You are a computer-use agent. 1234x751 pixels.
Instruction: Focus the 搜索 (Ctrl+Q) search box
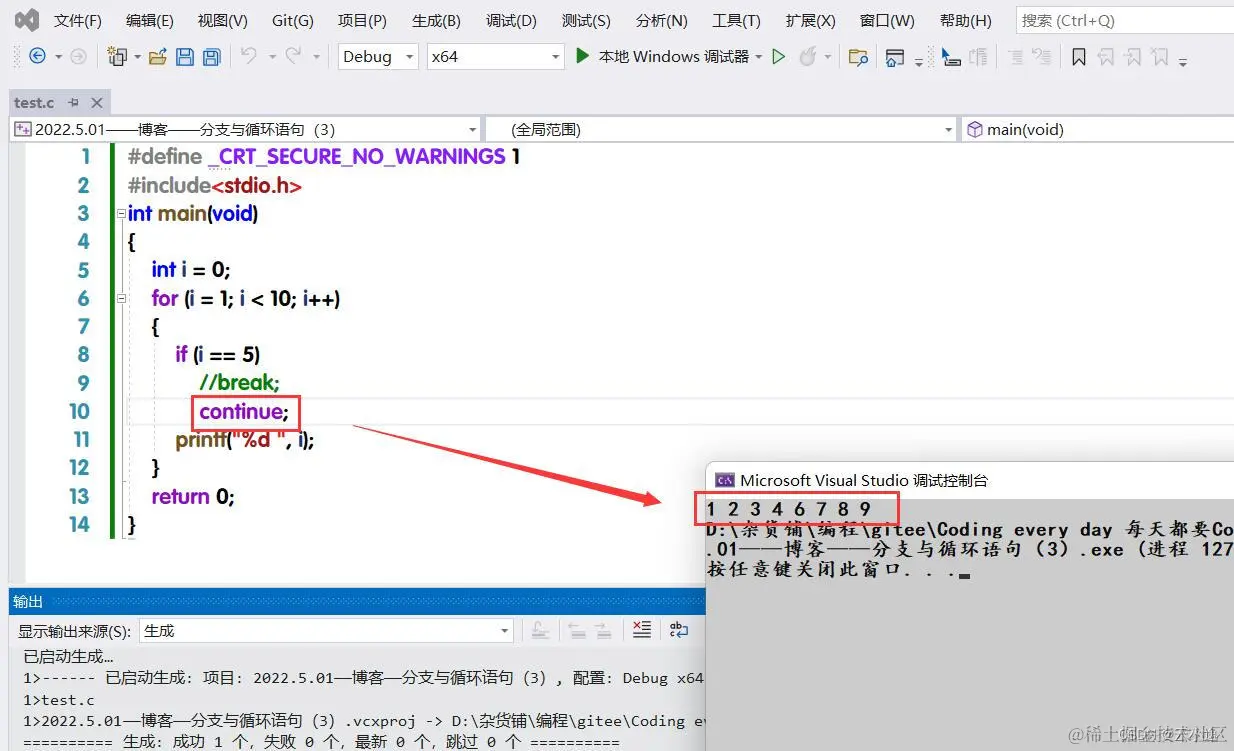1124,20
